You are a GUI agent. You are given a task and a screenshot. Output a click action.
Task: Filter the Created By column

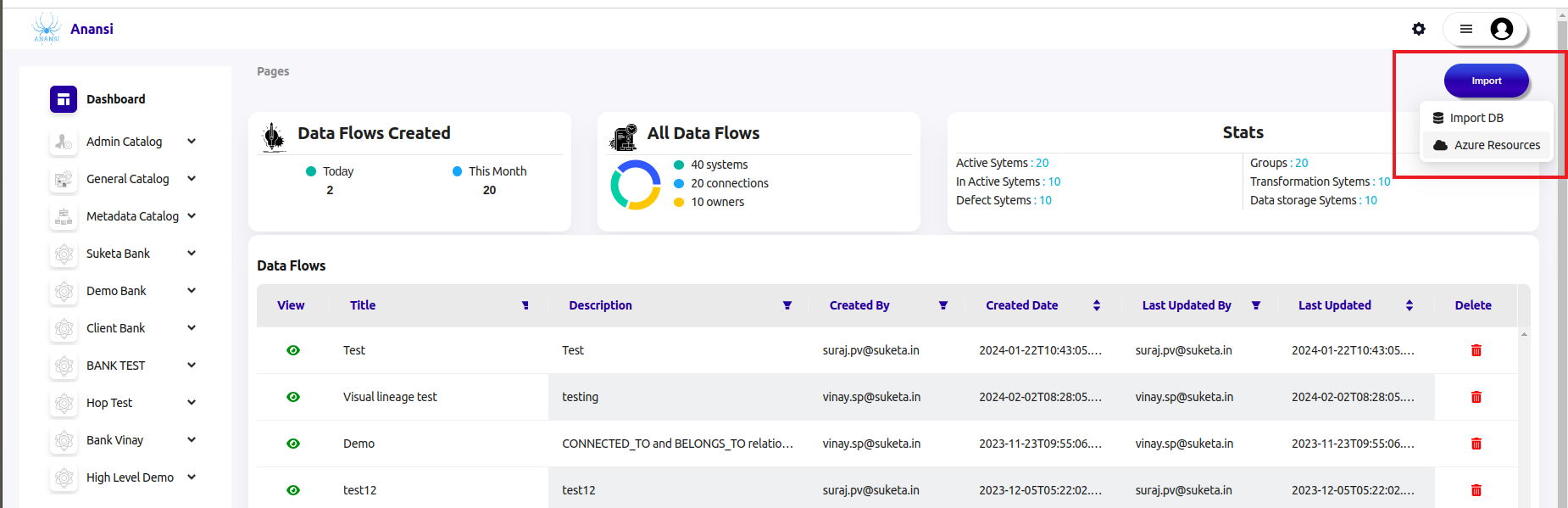click(942, 305)
